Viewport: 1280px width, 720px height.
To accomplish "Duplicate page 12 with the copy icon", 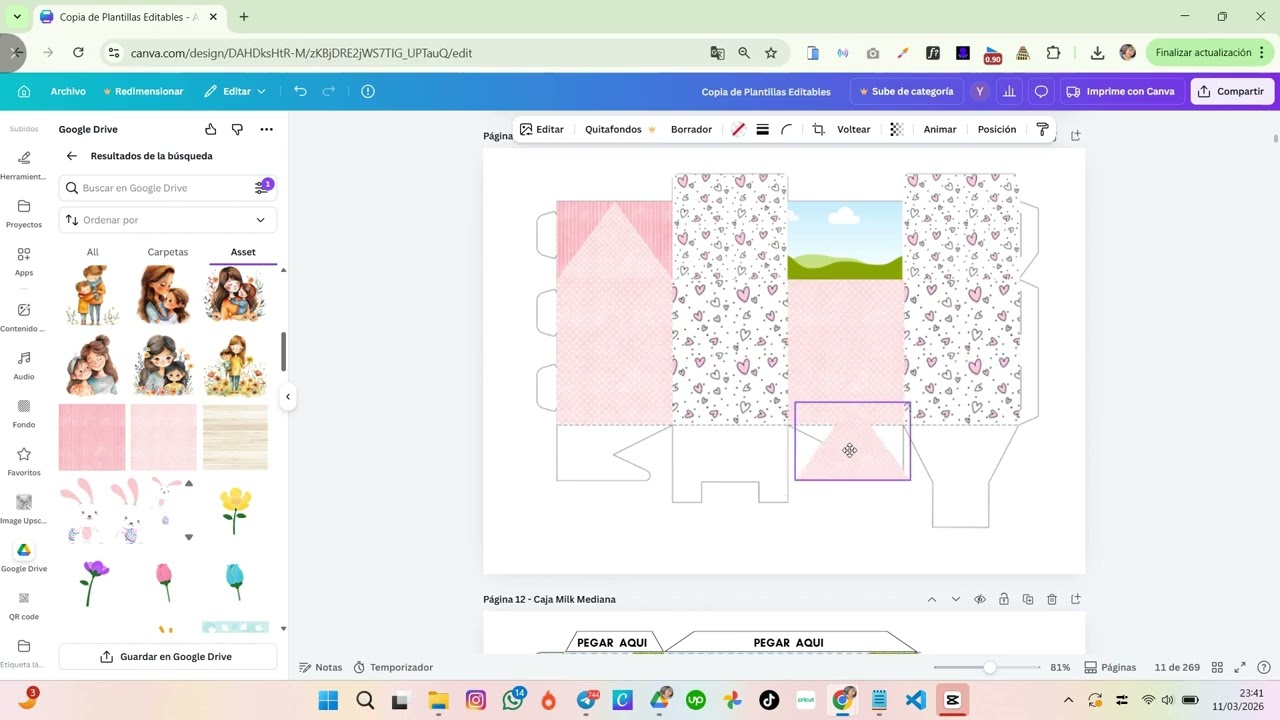I will [1028, 599].
